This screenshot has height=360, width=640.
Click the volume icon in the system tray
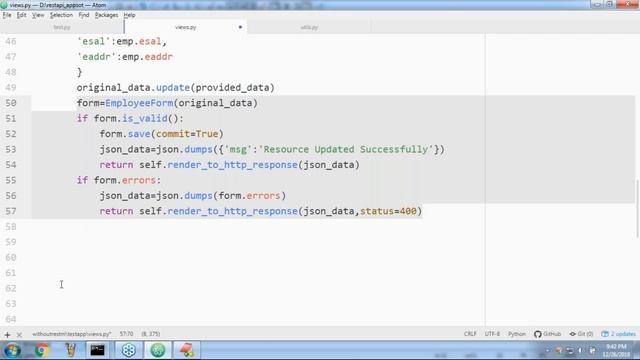[x=580, y=351]
